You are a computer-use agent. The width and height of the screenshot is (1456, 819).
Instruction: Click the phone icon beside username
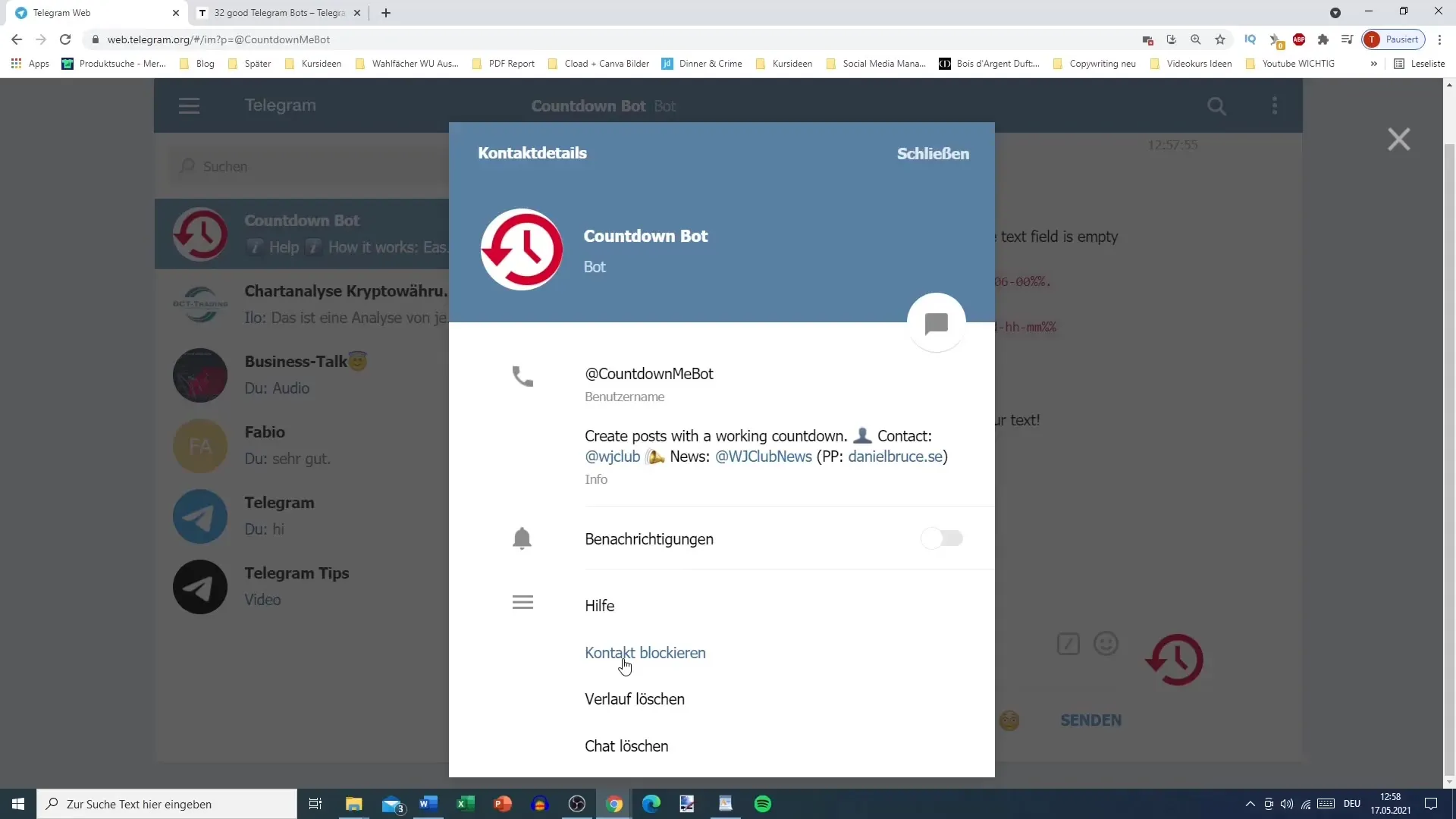point(522,376)
